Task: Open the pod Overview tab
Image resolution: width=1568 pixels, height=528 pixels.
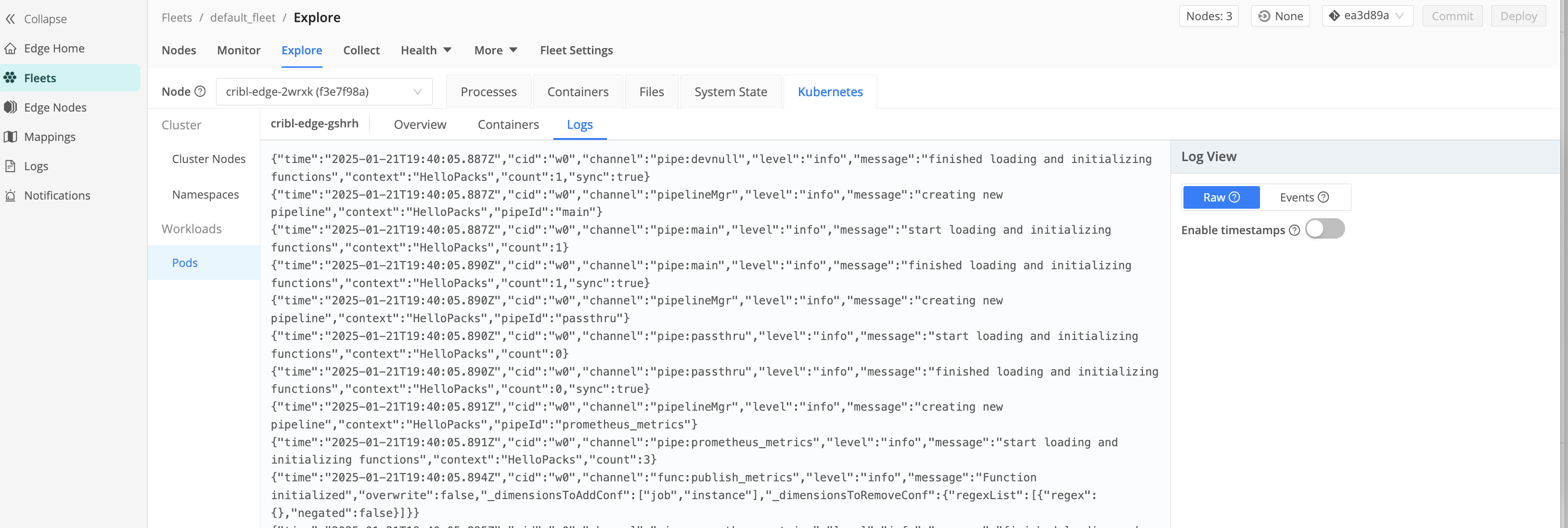Action: click(x=419, y=125)
